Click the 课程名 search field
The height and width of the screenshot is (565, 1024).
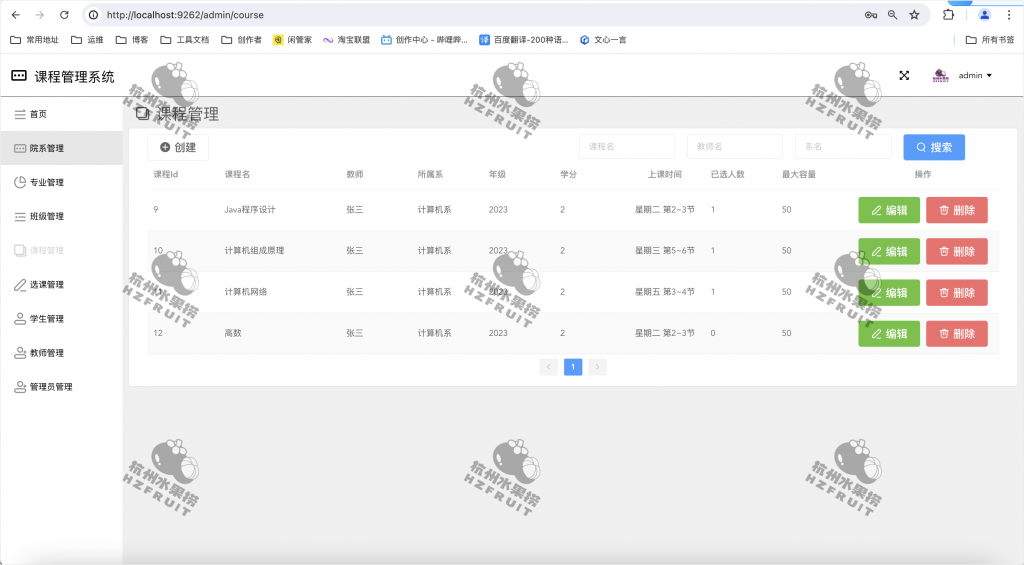pyautogui.click(x=627, y=147)
